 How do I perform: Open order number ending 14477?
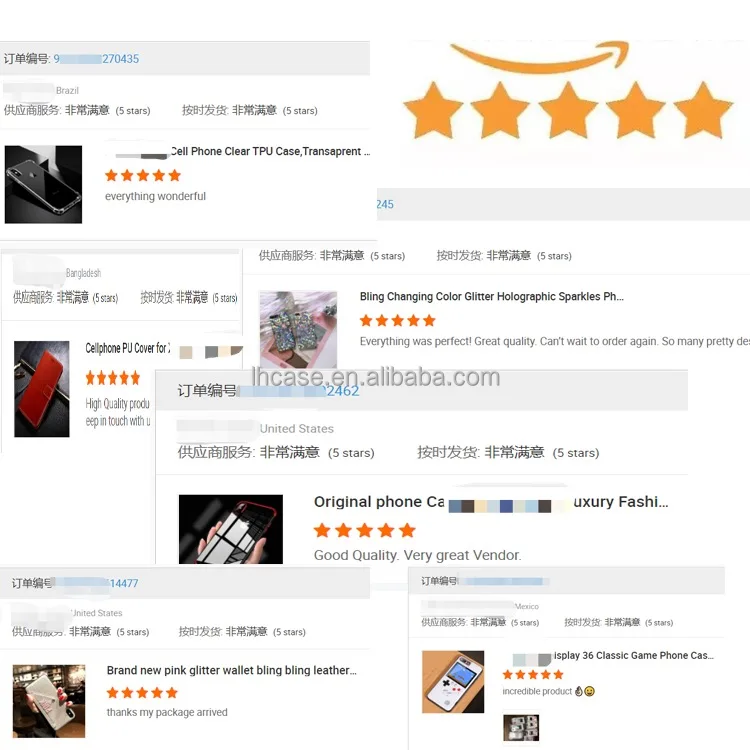(97, 583)
